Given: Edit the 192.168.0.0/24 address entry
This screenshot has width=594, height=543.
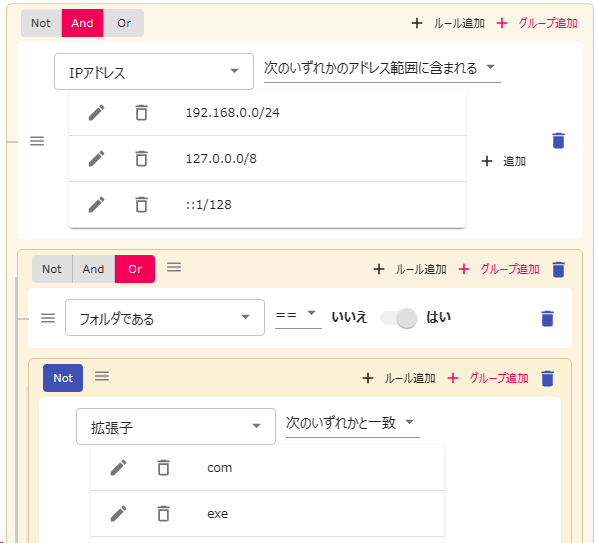Looking at the screenshot, I should (97, 113).
